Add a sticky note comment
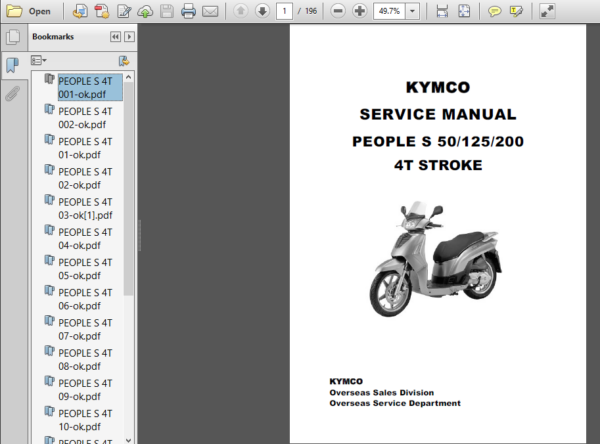 [x=494, y=11]
